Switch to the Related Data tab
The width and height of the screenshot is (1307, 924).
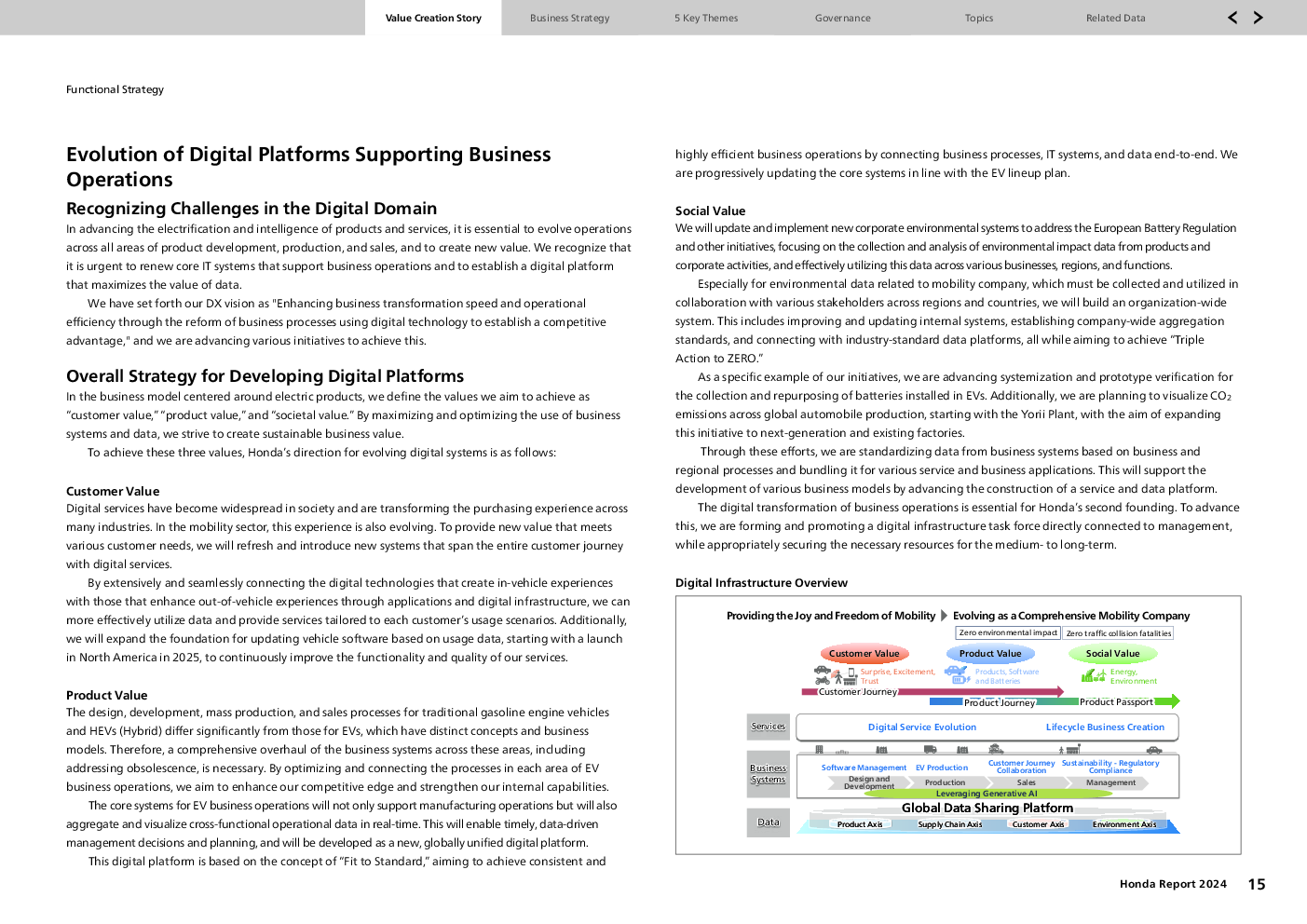pyautogui.click(x=1115, y=18)
